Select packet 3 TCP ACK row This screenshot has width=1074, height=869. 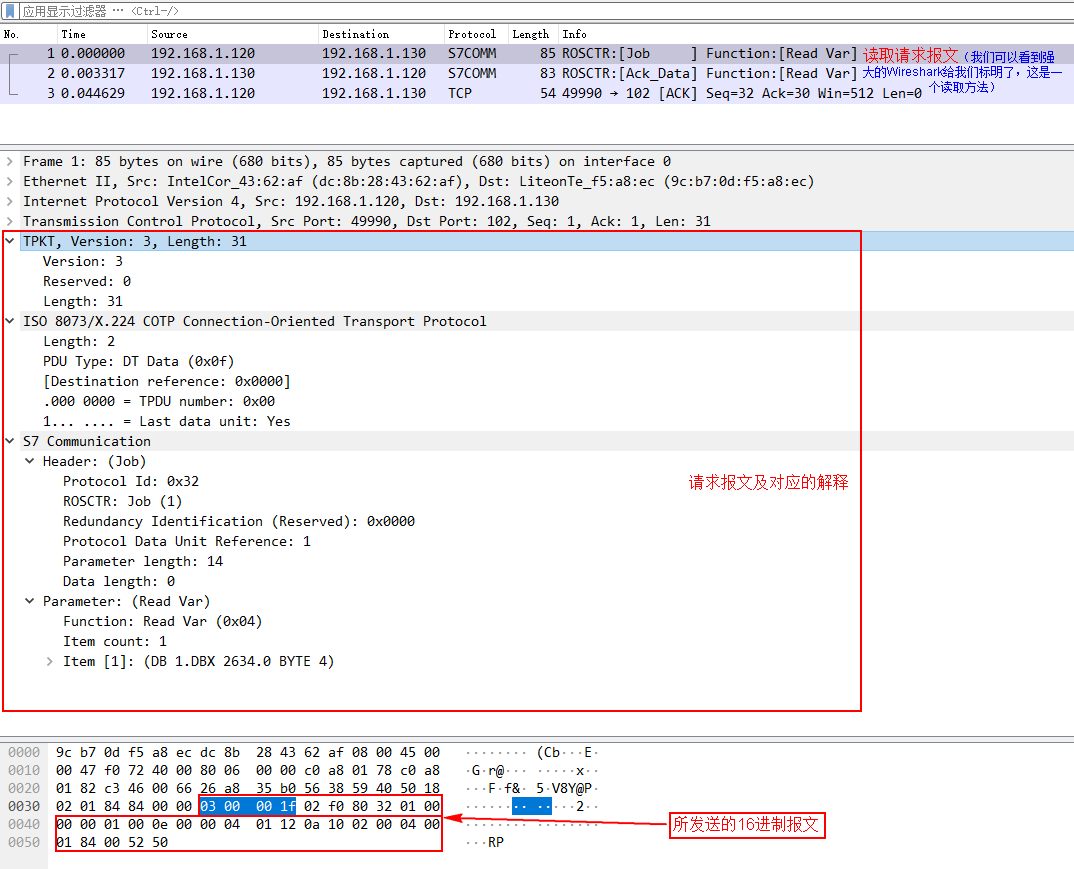[537, 93]
